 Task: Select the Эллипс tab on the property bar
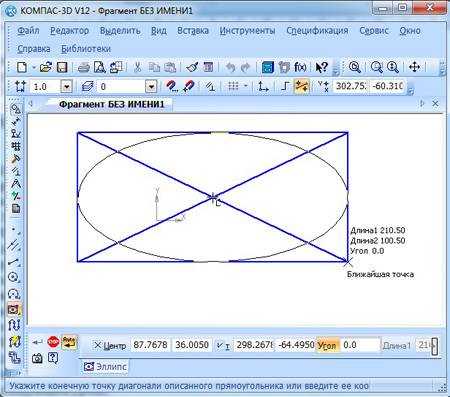pyautogui.click(x=105, y=367)
